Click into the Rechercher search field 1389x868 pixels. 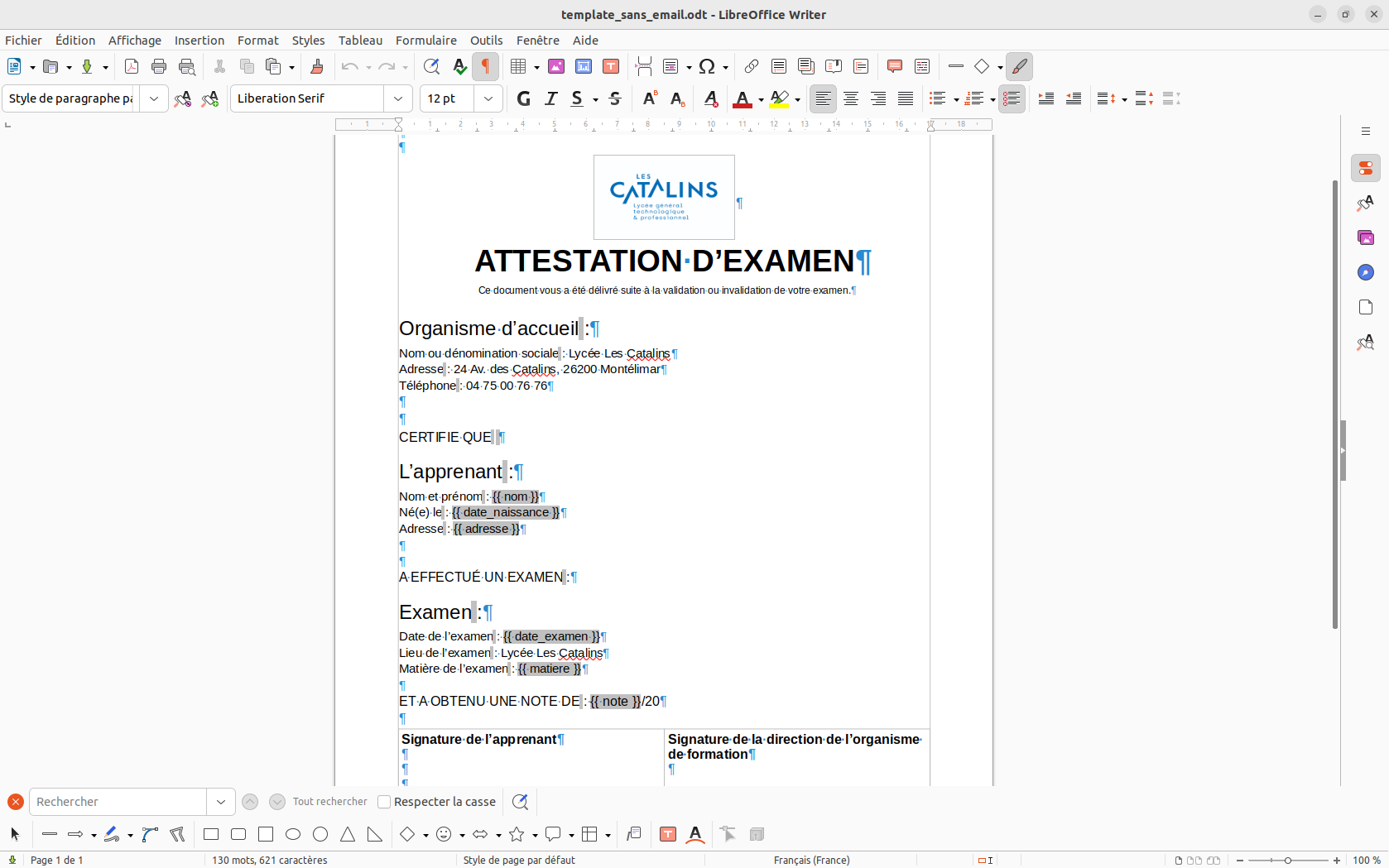[x=118, y=802]
